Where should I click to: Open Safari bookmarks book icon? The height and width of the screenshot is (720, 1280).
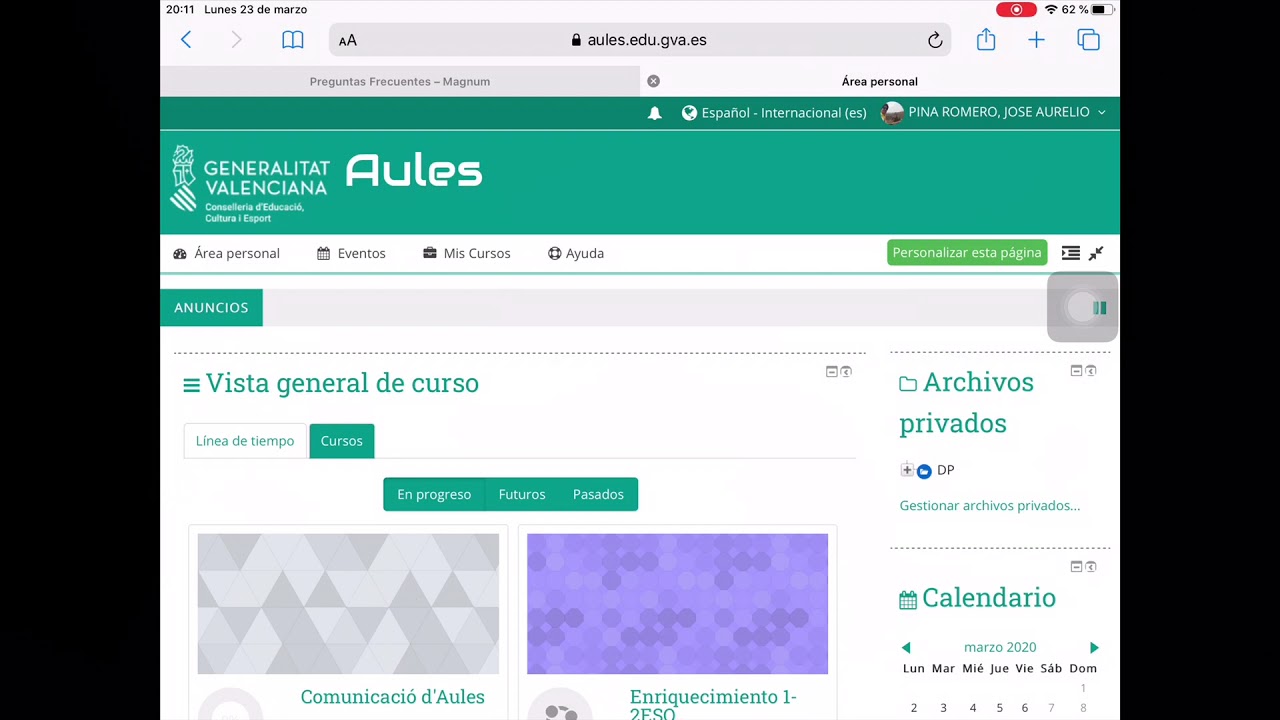[292, 40]
